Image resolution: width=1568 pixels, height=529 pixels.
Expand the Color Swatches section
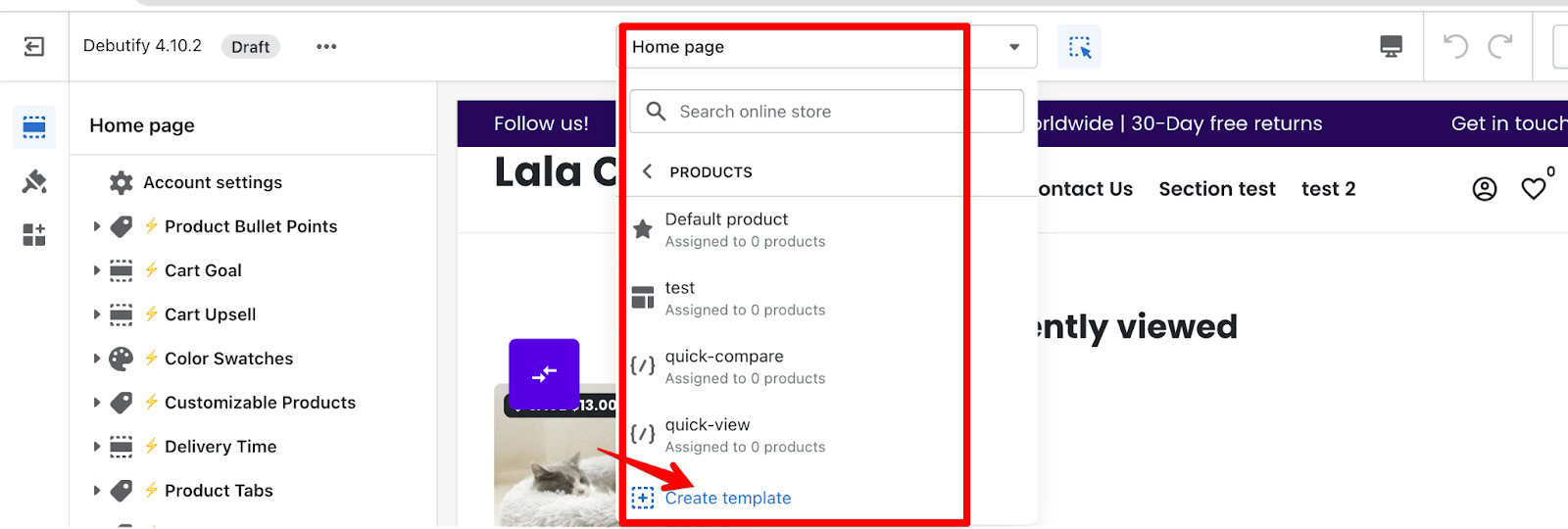click(97, 359)
